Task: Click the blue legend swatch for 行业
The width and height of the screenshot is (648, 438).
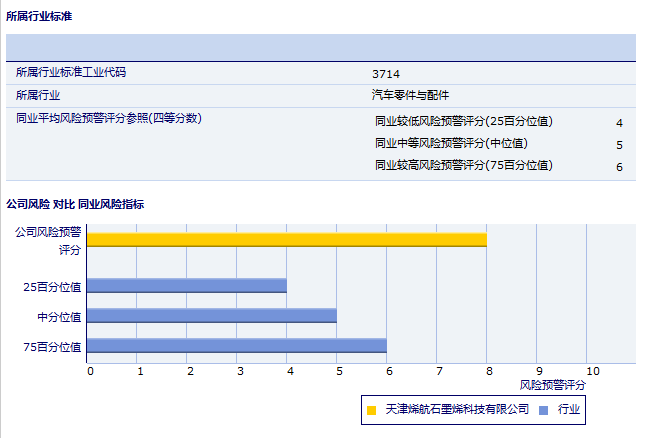Action: (x=543, y=410)
